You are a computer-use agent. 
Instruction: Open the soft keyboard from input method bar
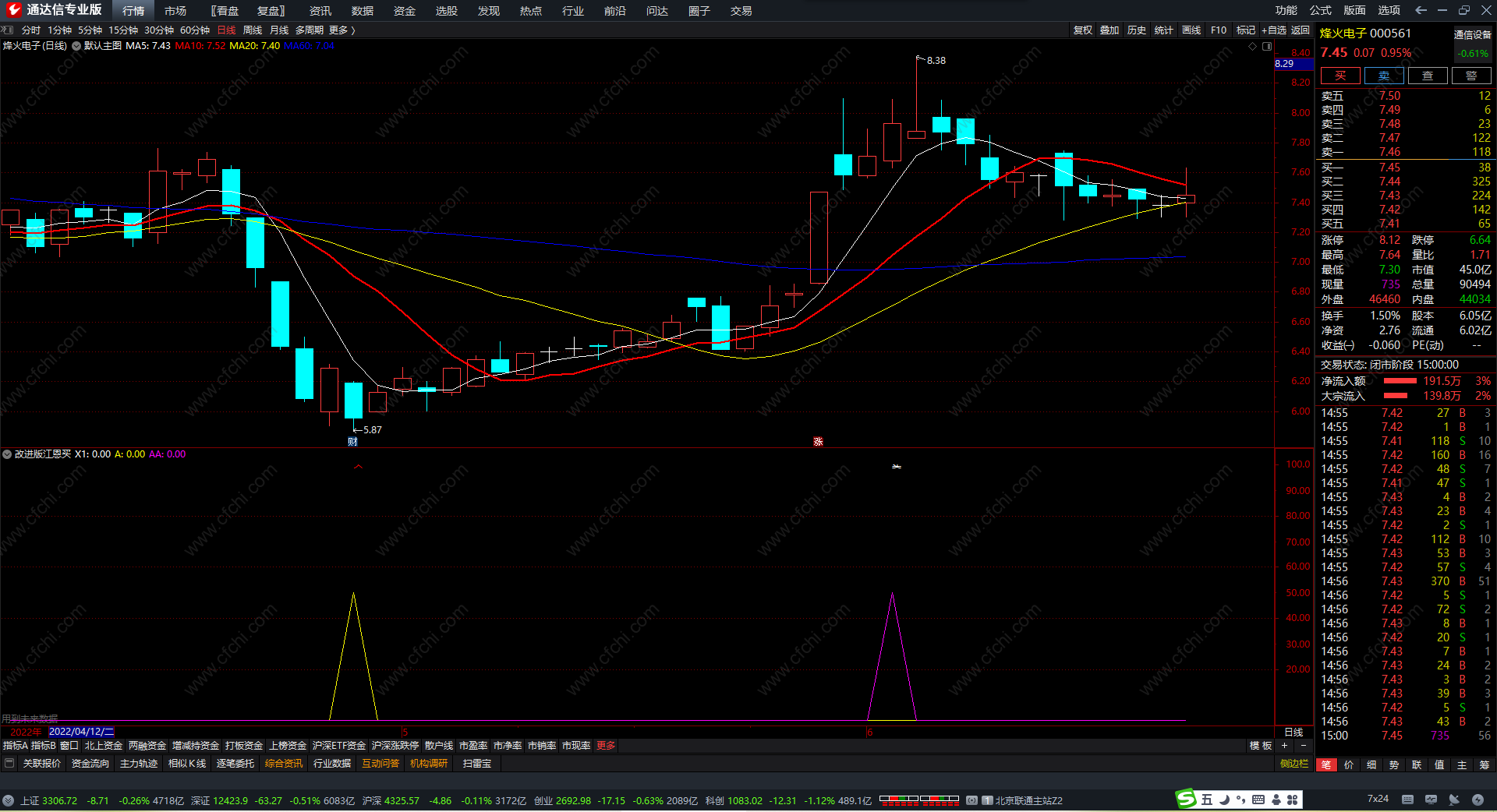pyautogui.click(x=1258, y=800)
